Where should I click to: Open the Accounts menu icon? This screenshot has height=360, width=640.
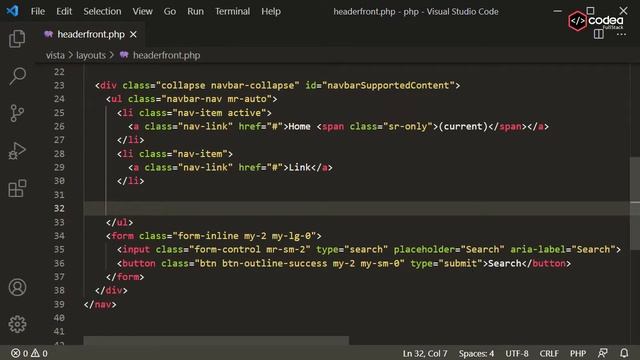pyautogui.click(x=17, y=287)
